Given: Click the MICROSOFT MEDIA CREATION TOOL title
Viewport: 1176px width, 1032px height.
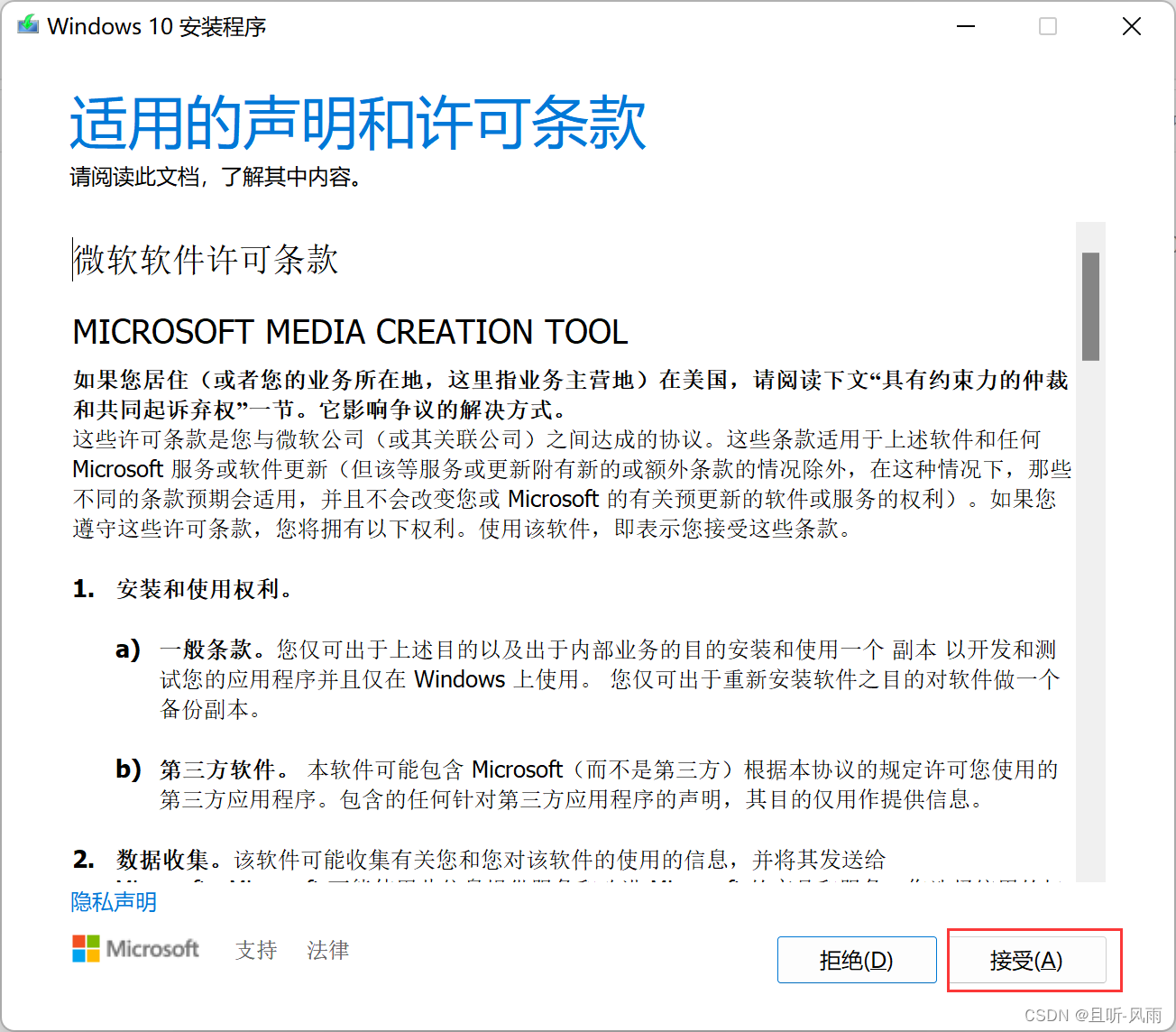Looking at the screenshot, I should click(x=350, y=332).
